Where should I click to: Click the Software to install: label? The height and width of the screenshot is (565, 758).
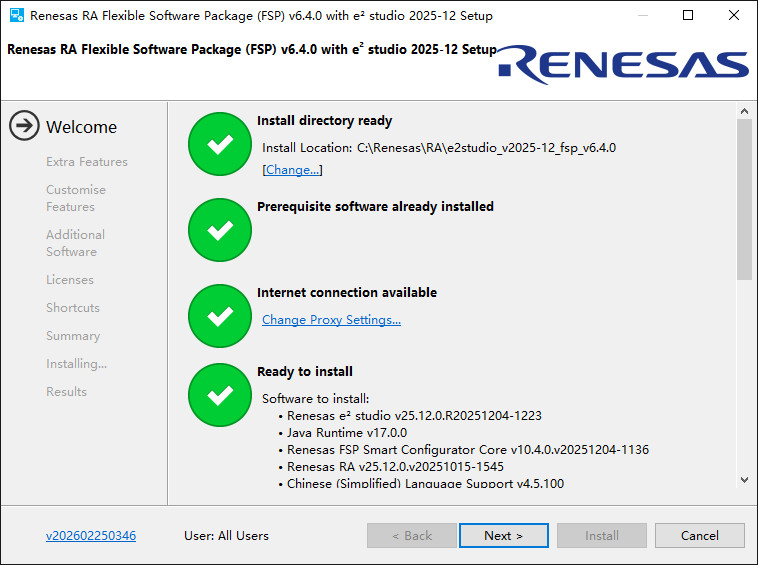(x=316, y=399)
